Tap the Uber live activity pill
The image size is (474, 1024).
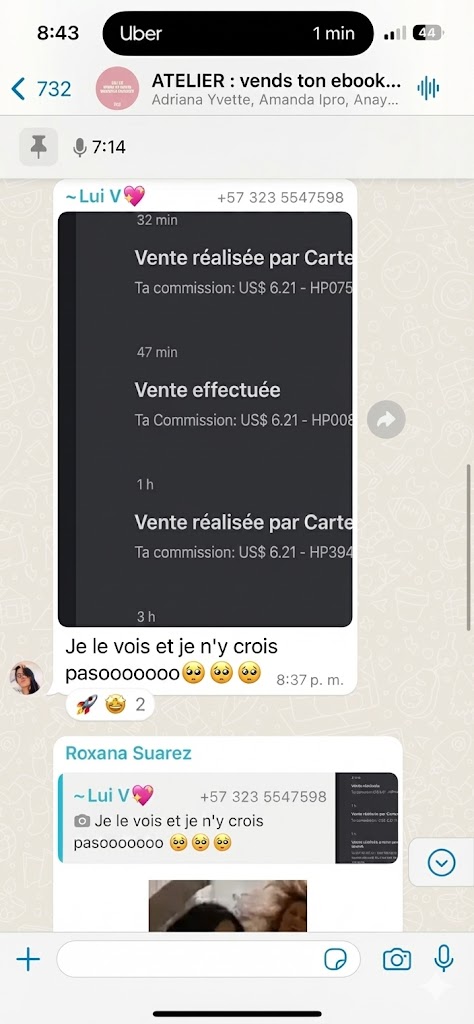coord(238,33)
